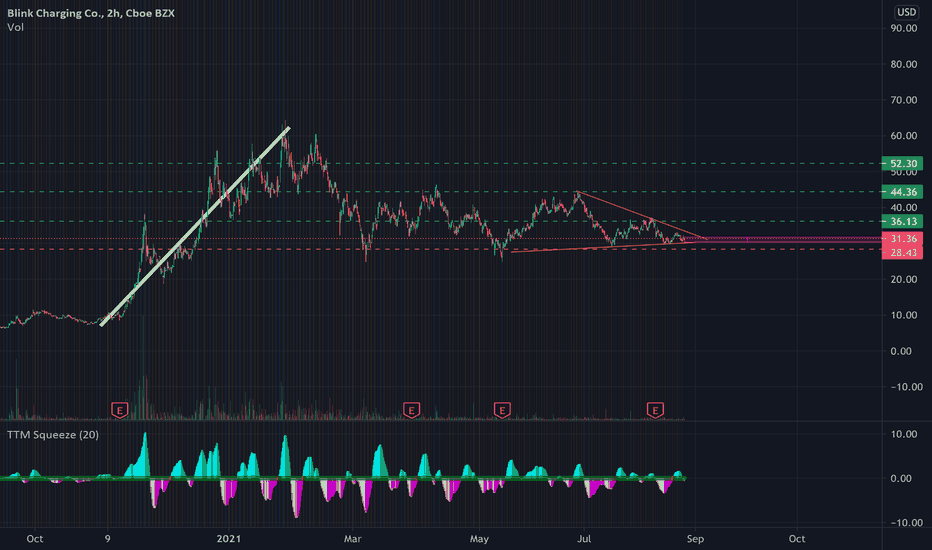Screen dimensions: 932x550
Task: Click the Mar label on time axis
Action: pos(352,539)
